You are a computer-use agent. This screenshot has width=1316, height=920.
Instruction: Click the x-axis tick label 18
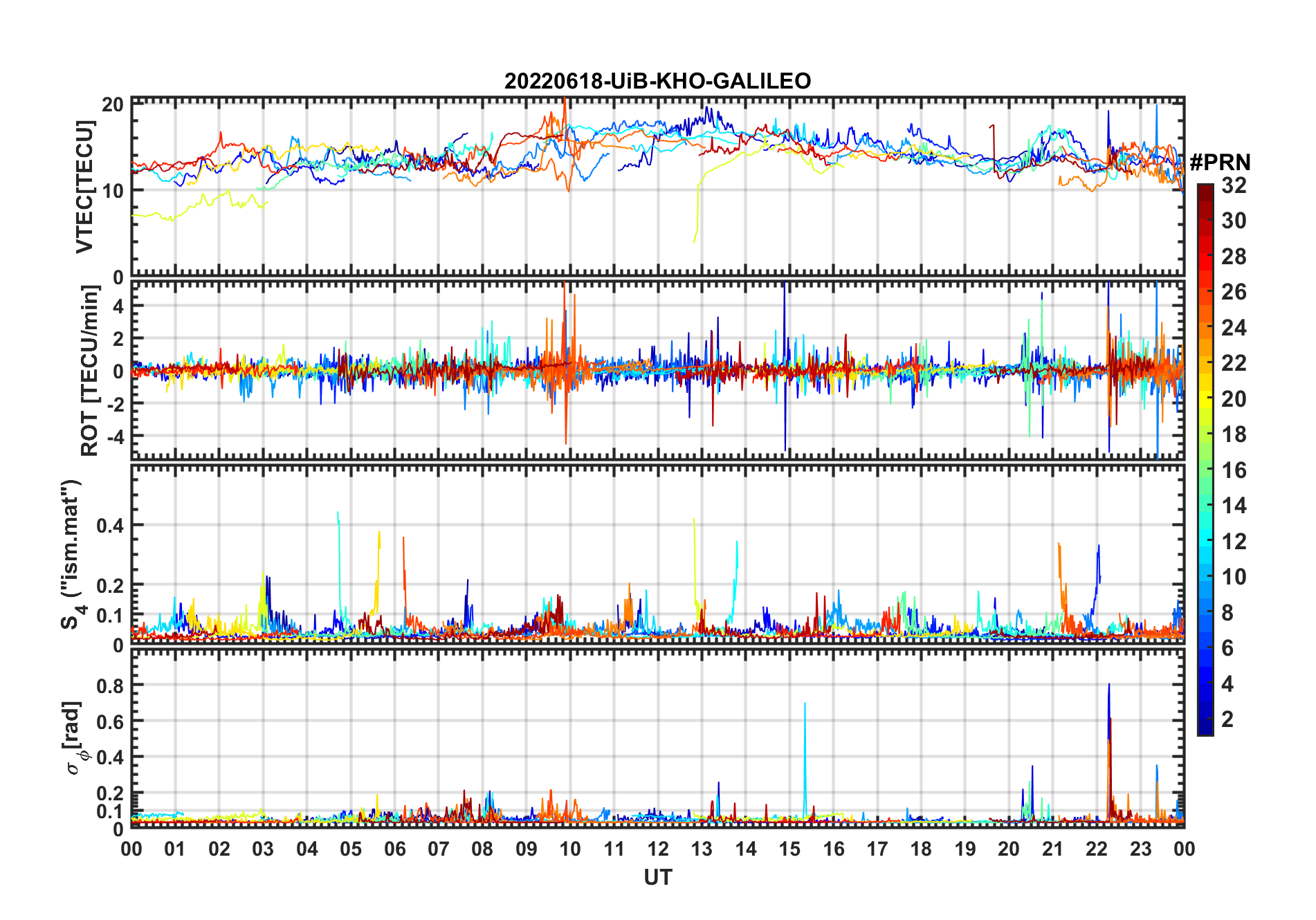(921, 849)
